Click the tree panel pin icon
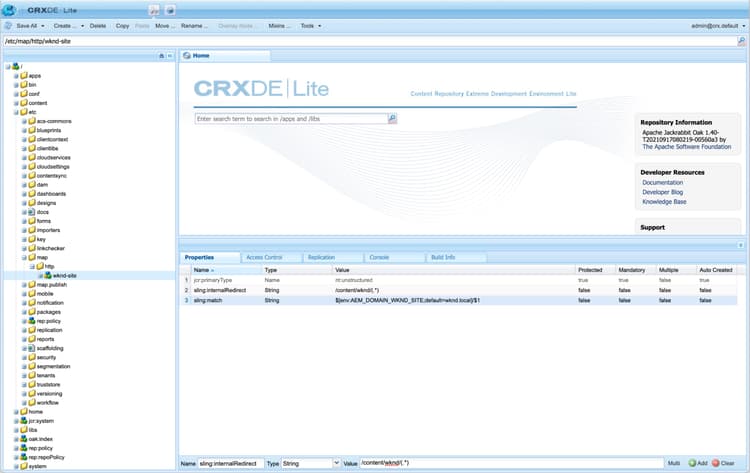This screenshot has width=750, height=473. tap(161, 56)
